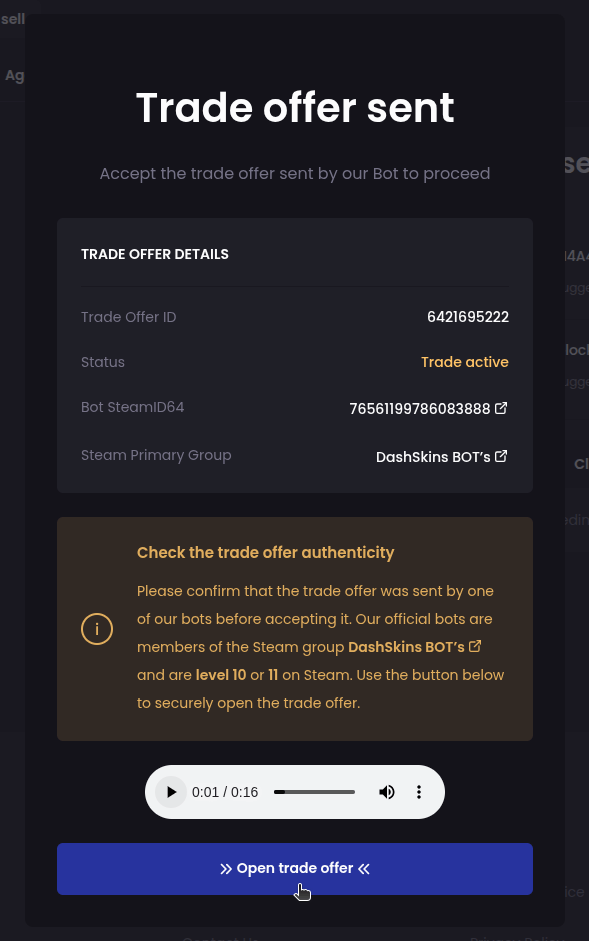
Task: Click the partially visible sell menu item
Action: click(11, 18)
